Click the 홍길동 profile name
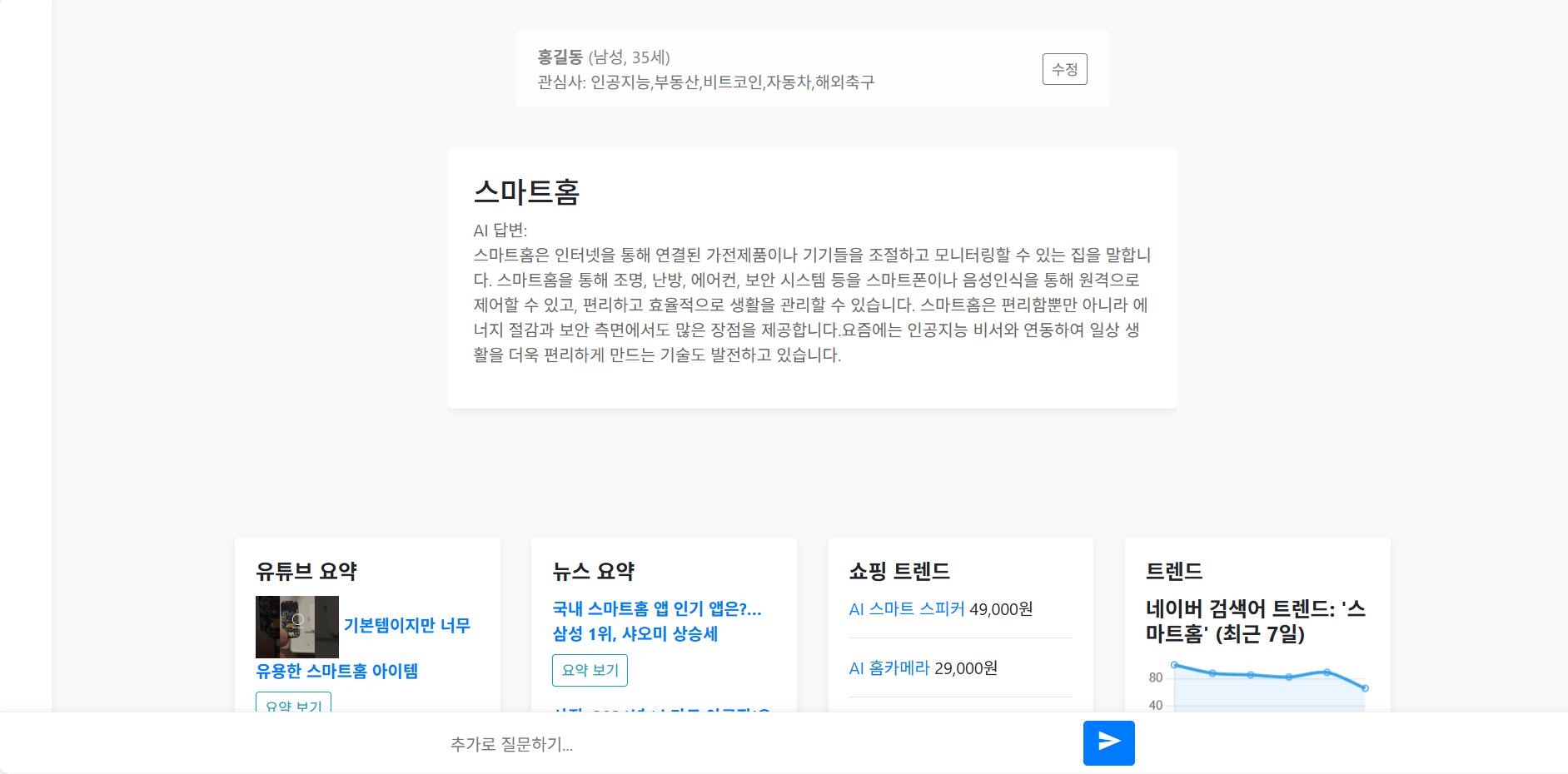1568x774 pixels. click(560, 57)
